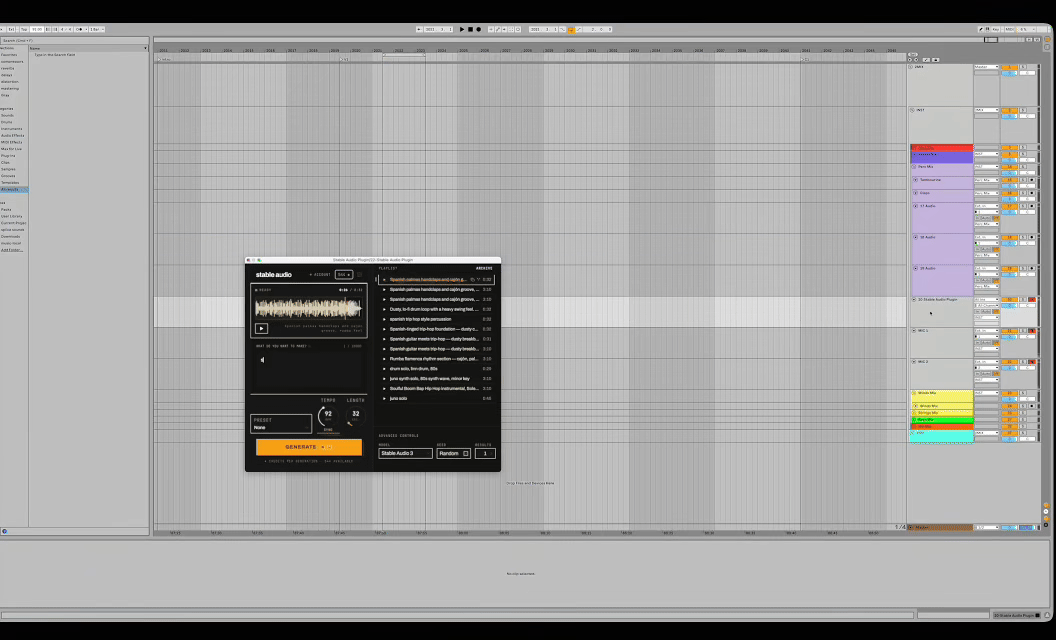This screenshot has width=1056, height=640.
Task: Open the Preset dropdown in Stable Audio
Action: (x=281, y=424)
